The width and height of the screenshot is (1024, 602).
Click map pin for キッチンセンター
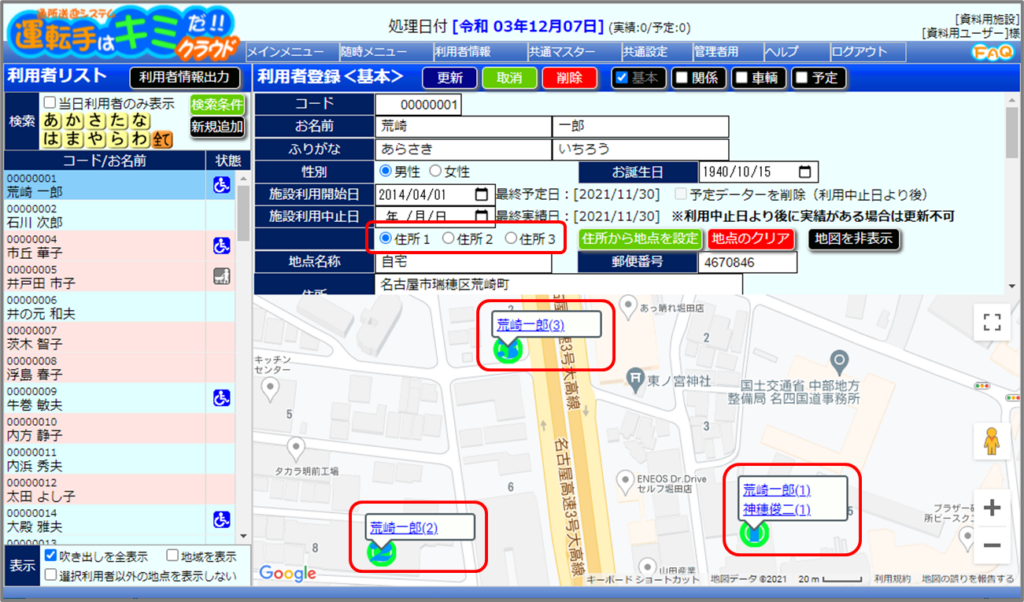(270, 389)
